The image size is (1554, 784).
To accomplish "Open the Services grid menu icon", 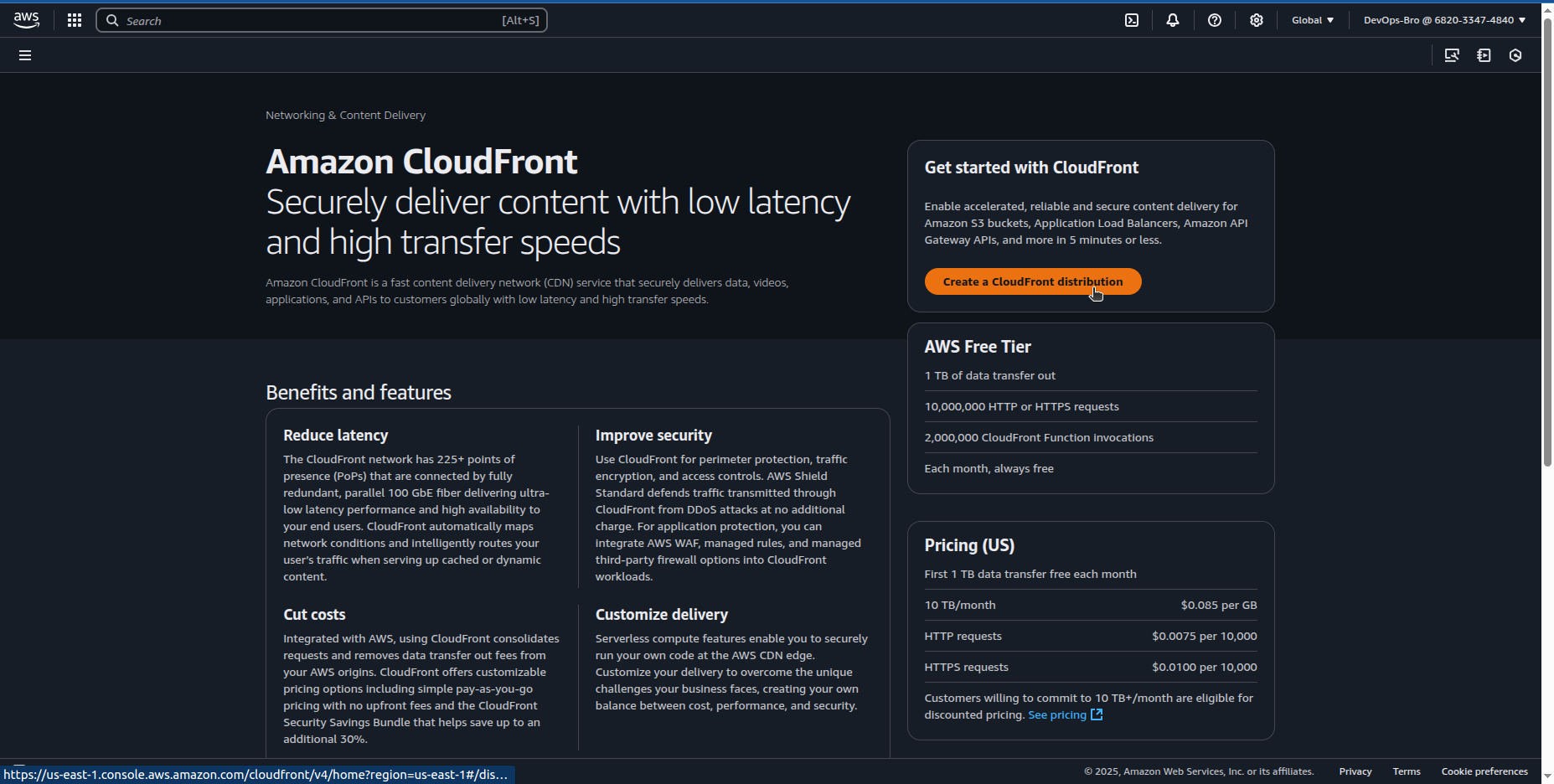I will point(75,20).
